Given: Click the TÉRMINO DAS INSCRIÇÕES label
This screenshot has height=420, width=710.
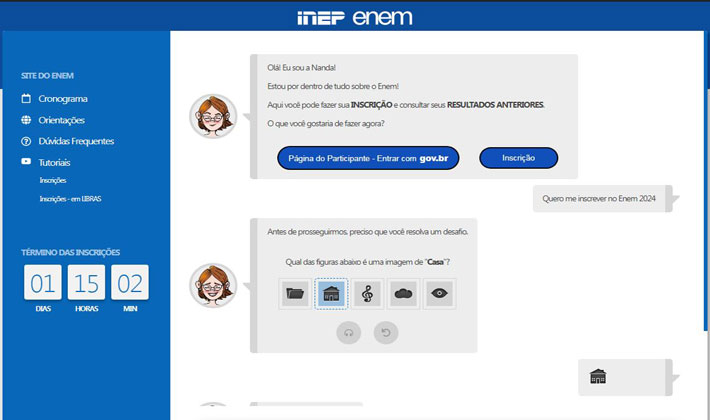Looking at the screenshot, I should 71,252.
